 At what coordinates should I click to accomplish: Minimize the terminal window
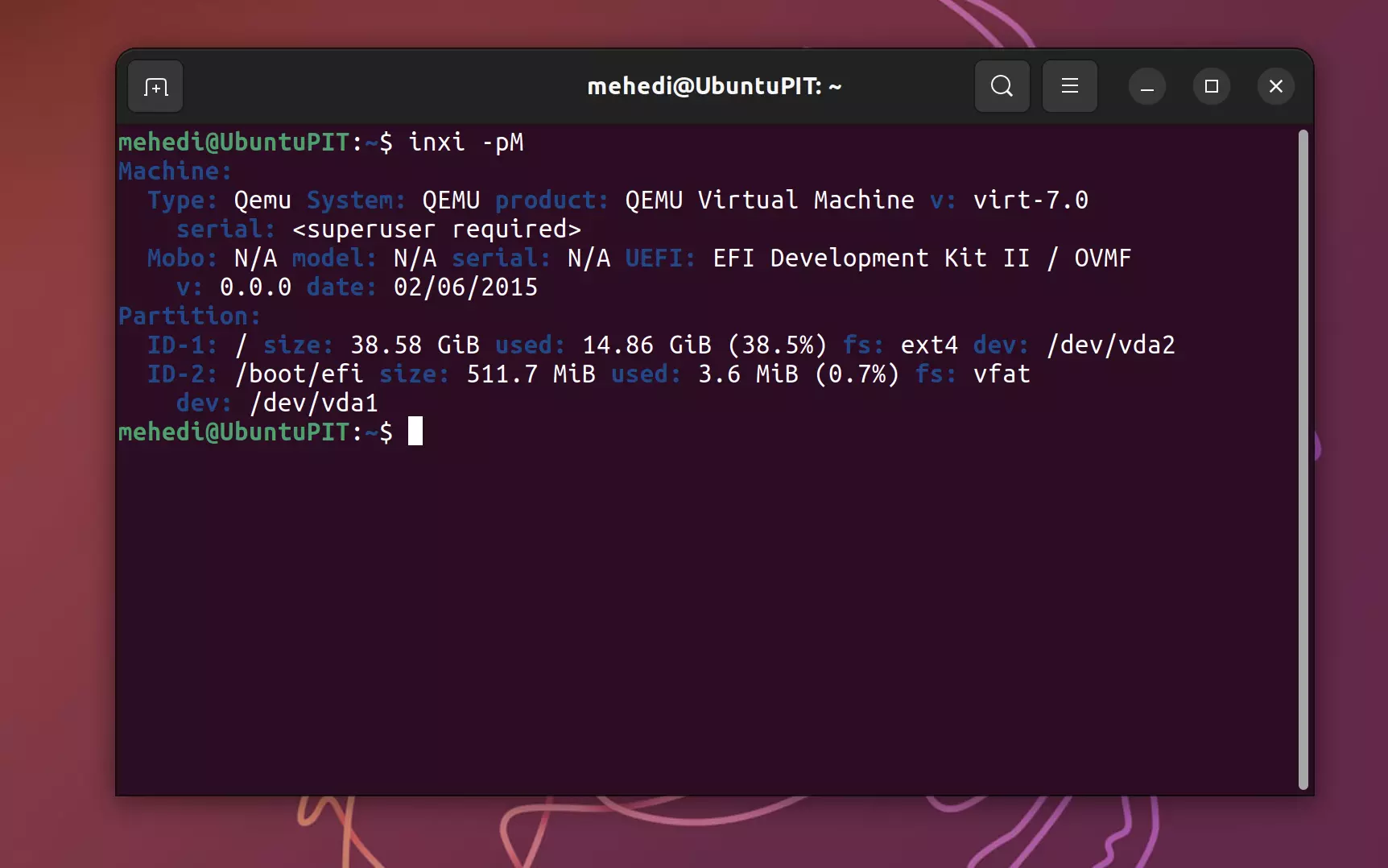(x=1147, y=86)
